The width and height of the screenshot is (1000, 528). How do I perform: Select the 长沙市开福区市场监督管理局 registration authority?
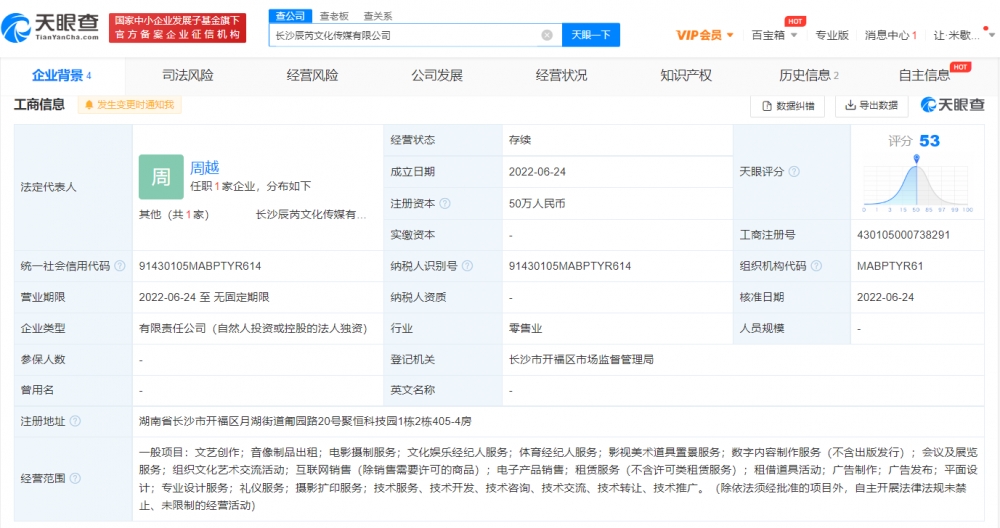tap(581, 360)
